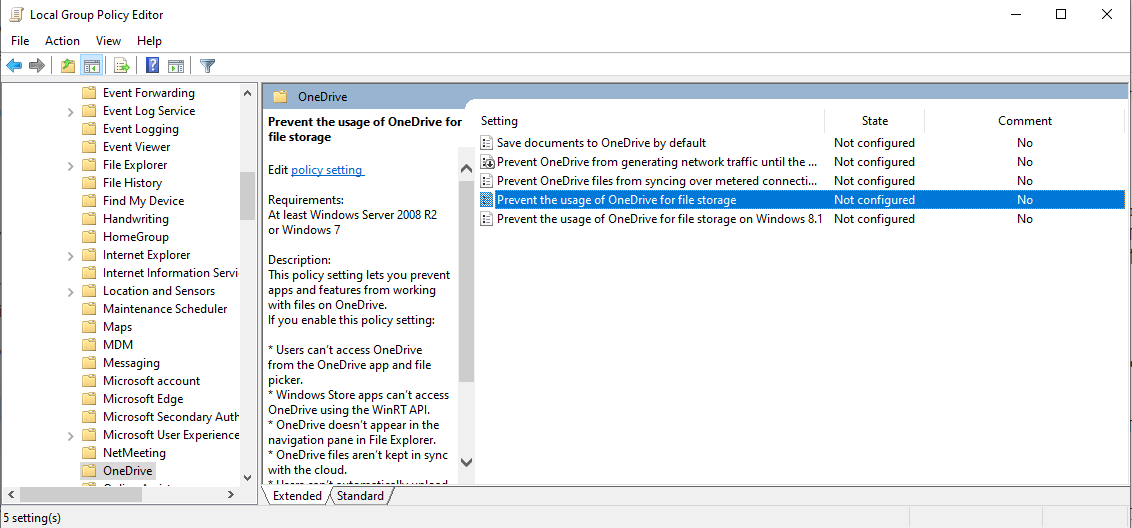
Task: Click the tree pane scroll down arrow
Action: click(248, 478)
